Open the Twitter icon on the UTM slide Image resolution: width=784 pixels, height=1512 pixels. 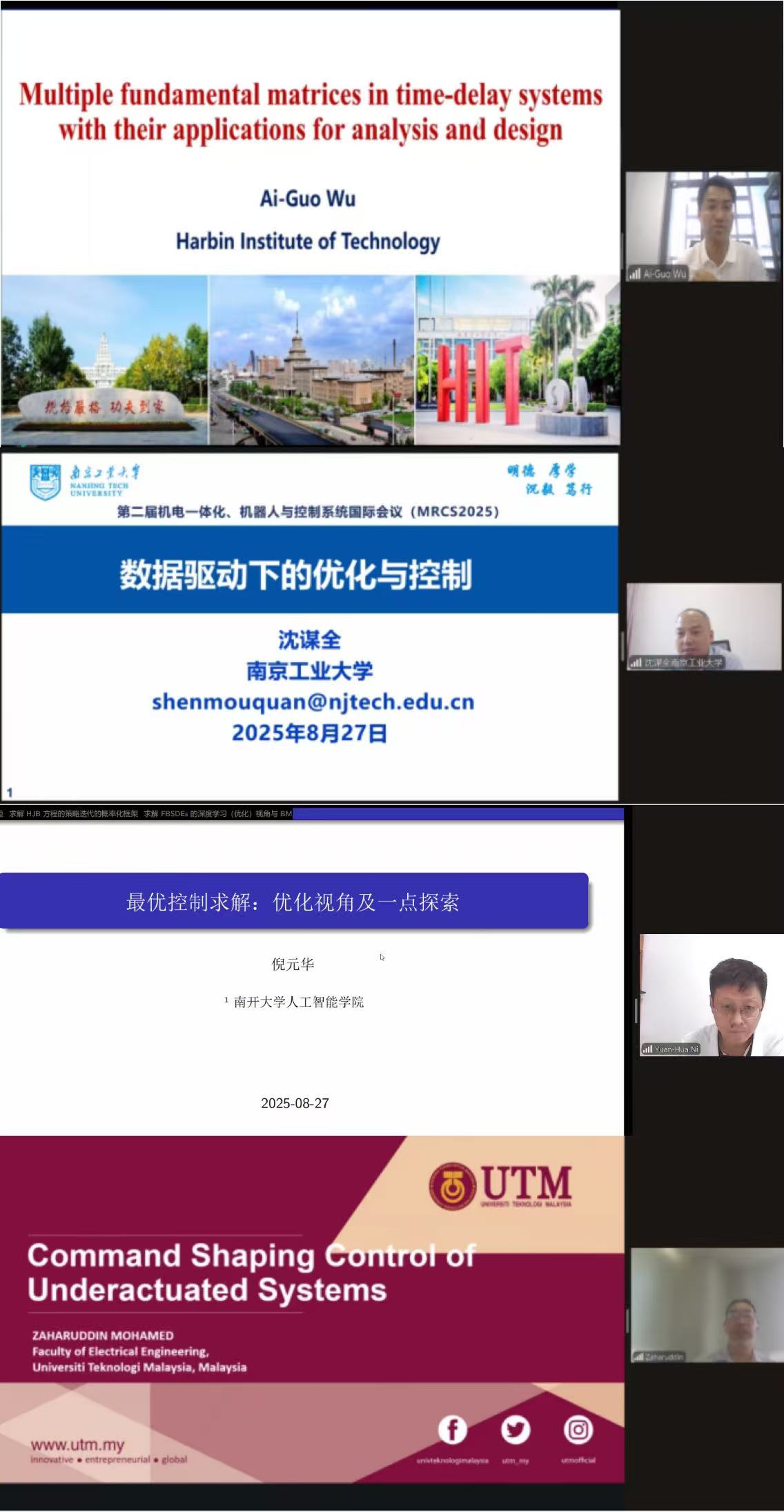[516, 1429]
